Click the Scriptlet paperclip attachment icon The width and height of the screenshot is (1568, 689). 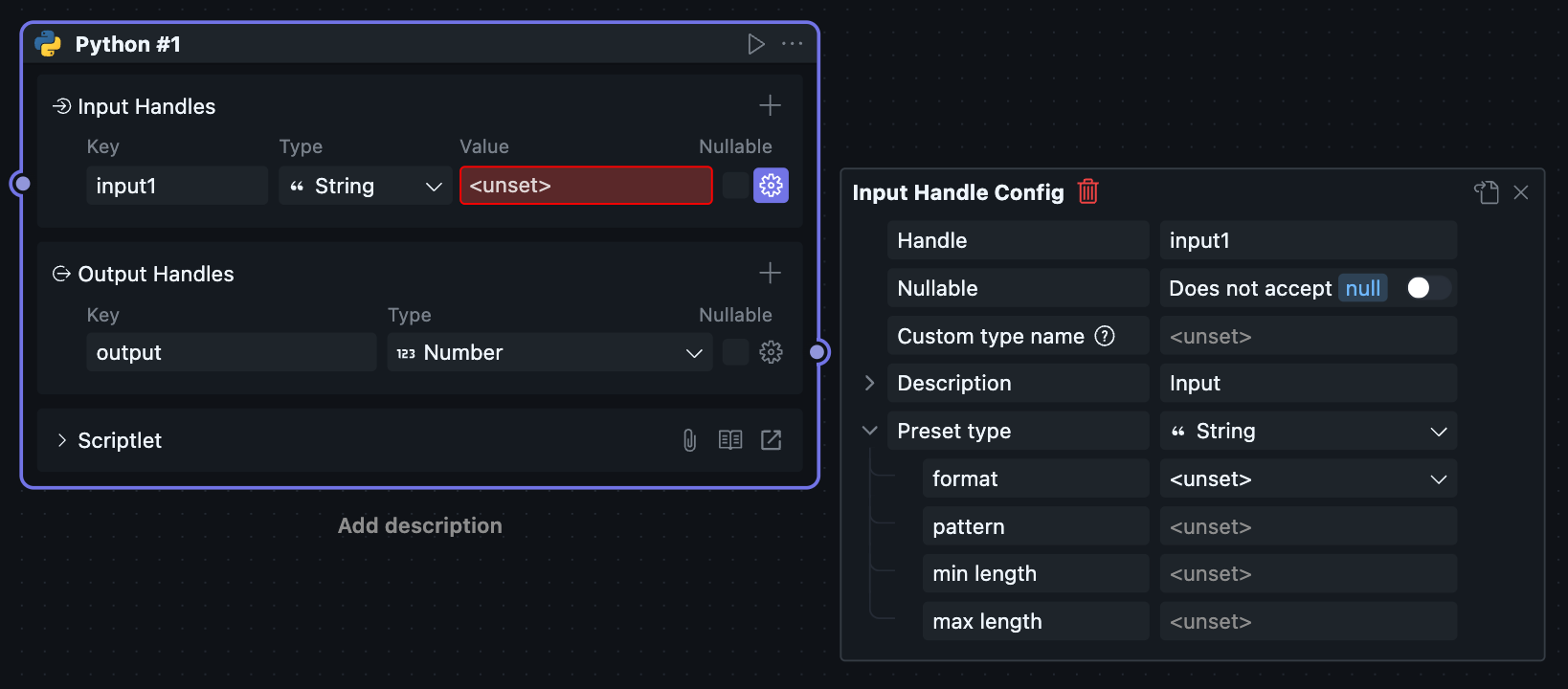coord(689,440)
